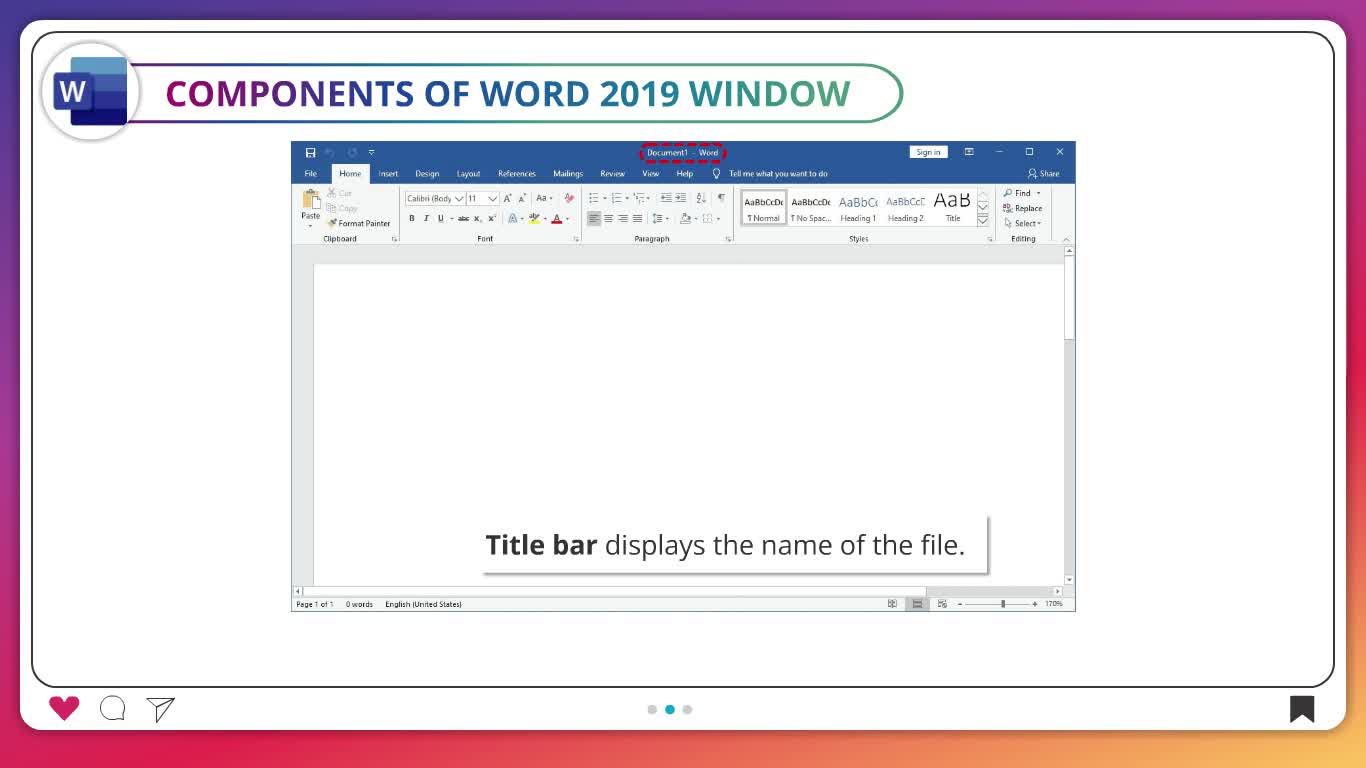Toggle Italic formatting
Screen dimensions: 1366x768
425,218
